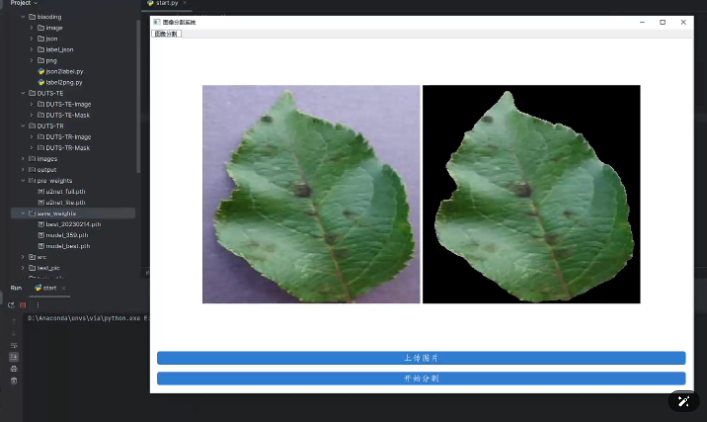This screenshot has width=707, height=422.
Task: Click the segmentation app window title icon
Action: (156, 22)
